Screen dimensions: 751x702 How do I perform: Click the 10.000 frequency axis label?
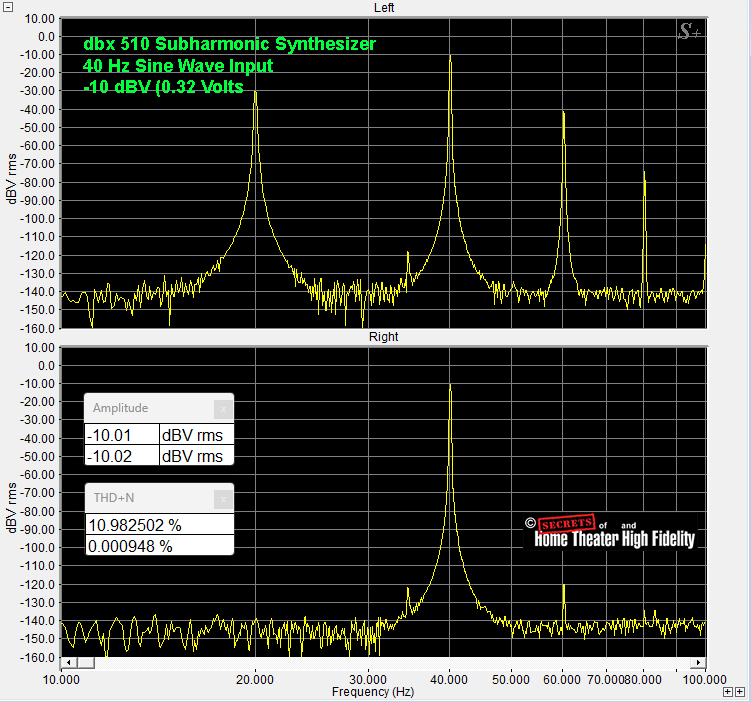click(x=61, y=680)
